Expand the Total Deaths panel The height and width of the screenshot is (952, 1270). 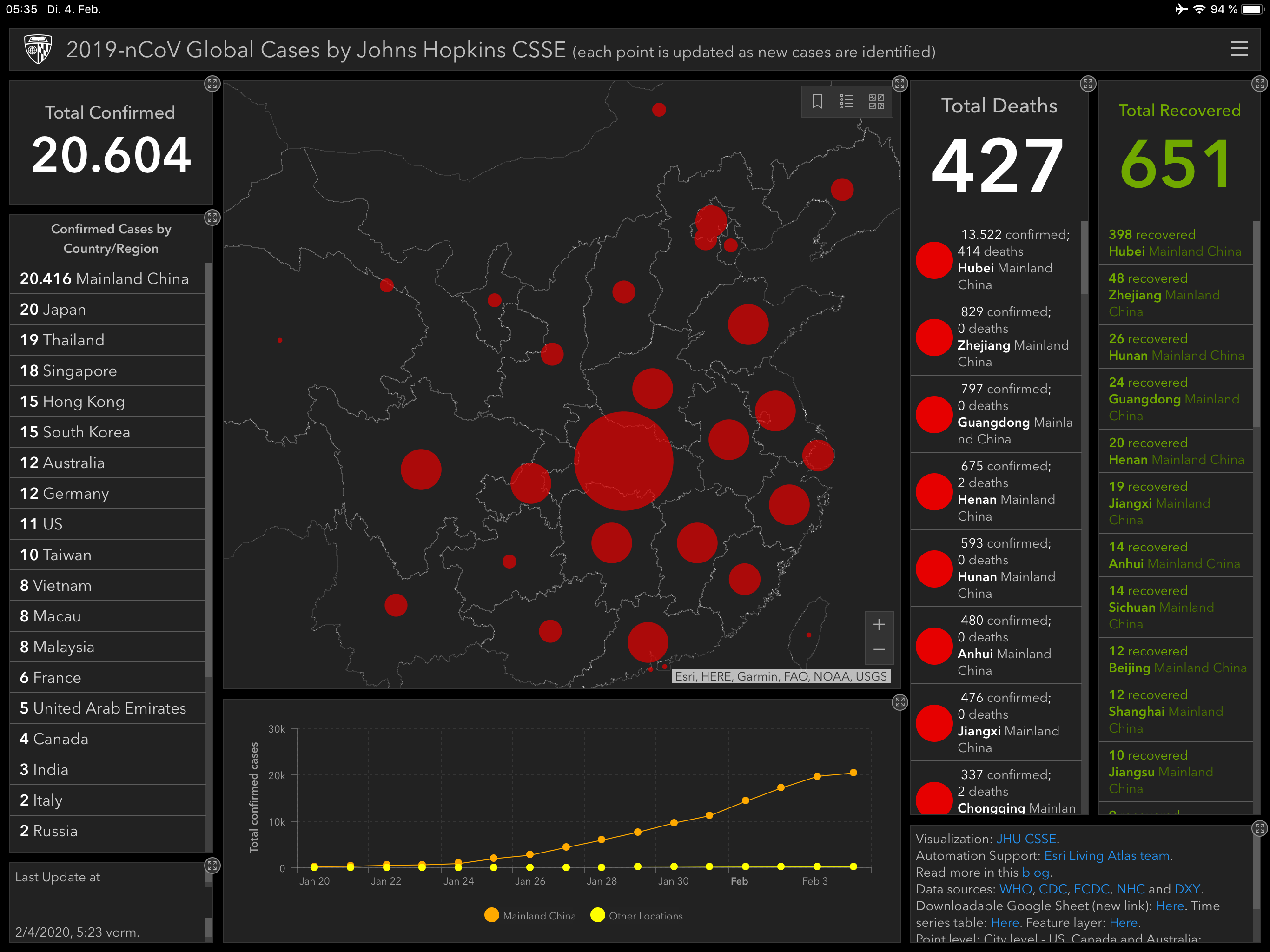click(1087, 84)
